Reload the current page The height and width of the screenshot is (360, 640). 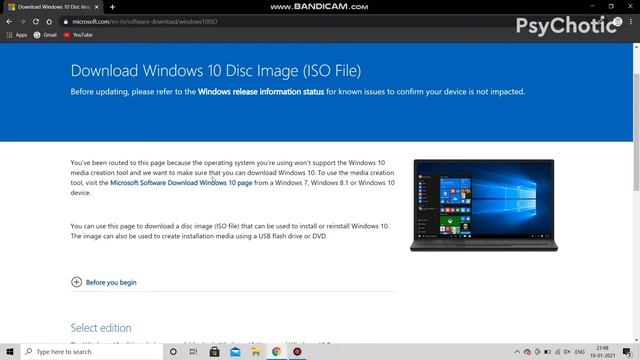36,22
